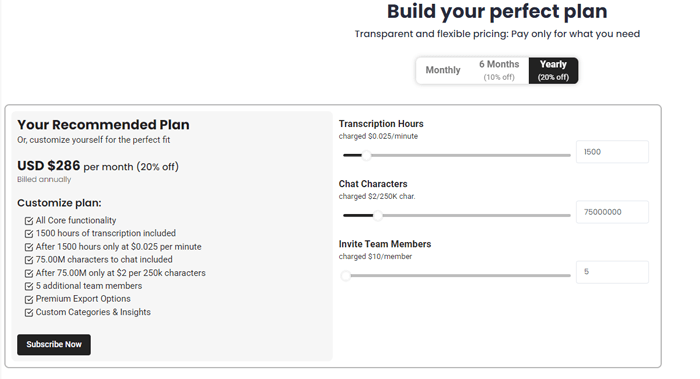This screenshot has height=379, width=700.
Task: Click the check icon beside Premium Export Options
Action: 29,299
